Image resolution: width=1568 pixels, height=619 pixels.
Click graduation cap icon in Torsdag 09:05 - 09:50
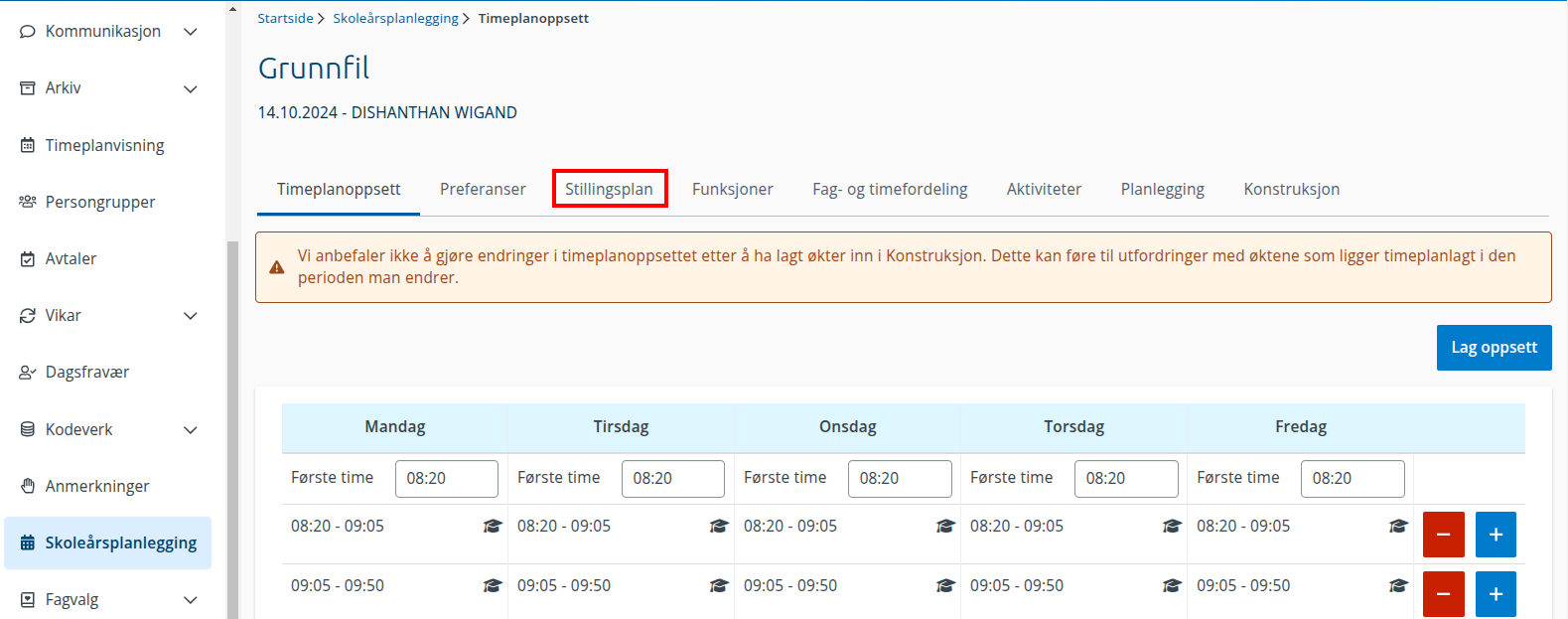click(x=1172, y=585)
